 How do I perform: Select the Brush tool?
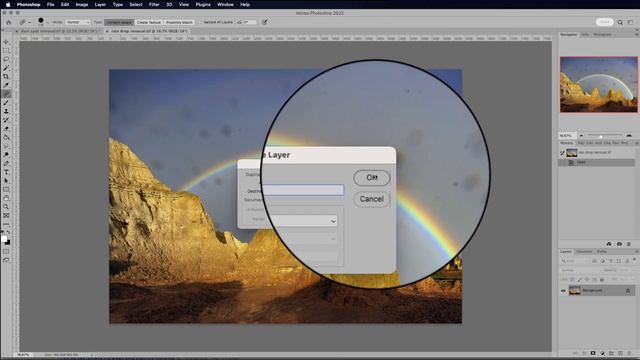(x=6, y=102)
